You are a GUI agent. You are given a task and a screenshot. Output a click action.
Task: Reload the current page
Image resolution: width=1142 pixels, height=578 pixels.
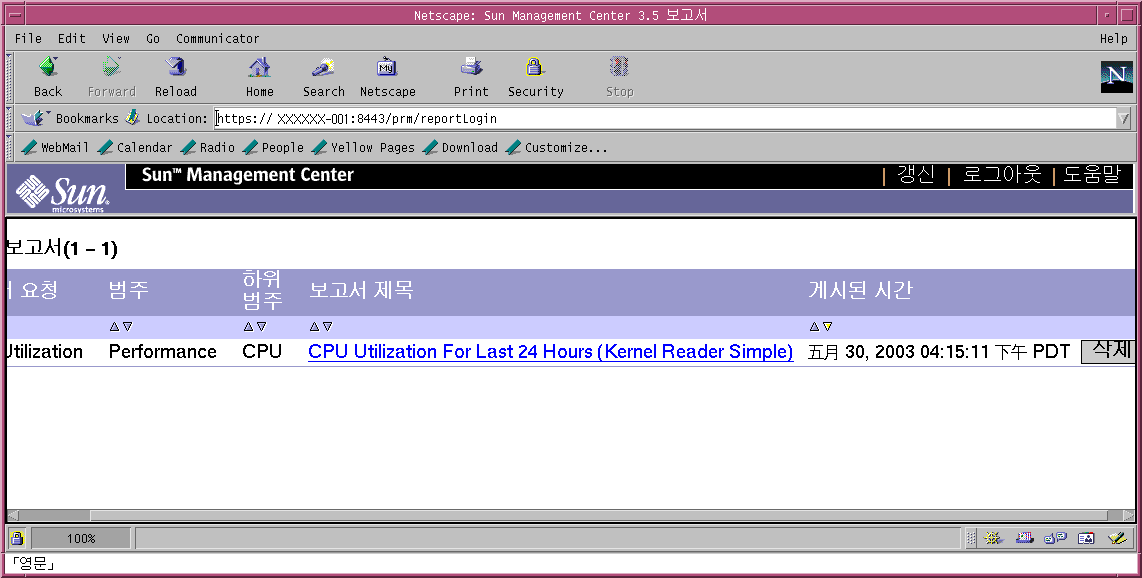click(x=176, y=76)
